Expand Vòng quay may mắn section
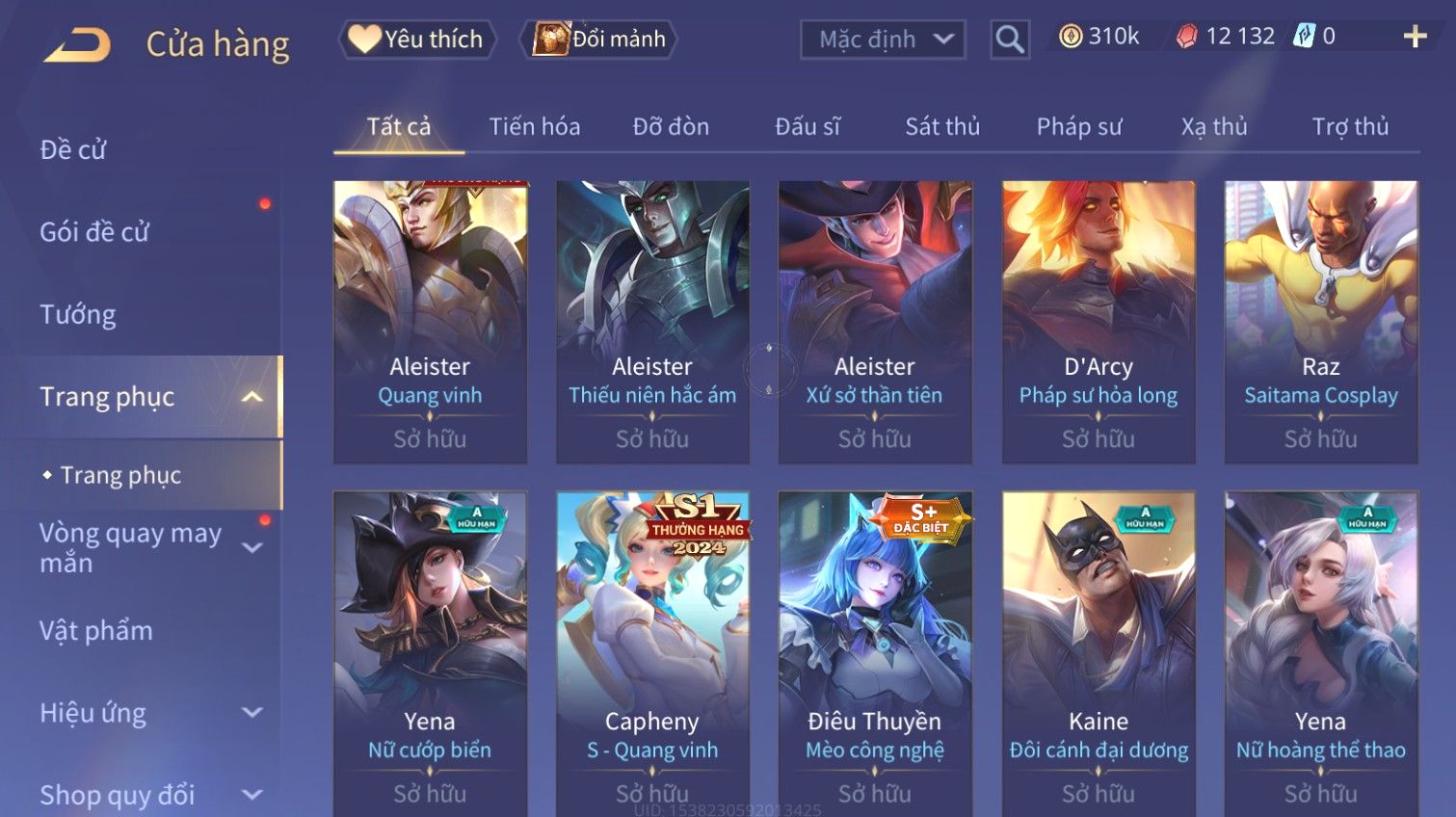Viewport: 1456px width, 817px height. (252, 547)
